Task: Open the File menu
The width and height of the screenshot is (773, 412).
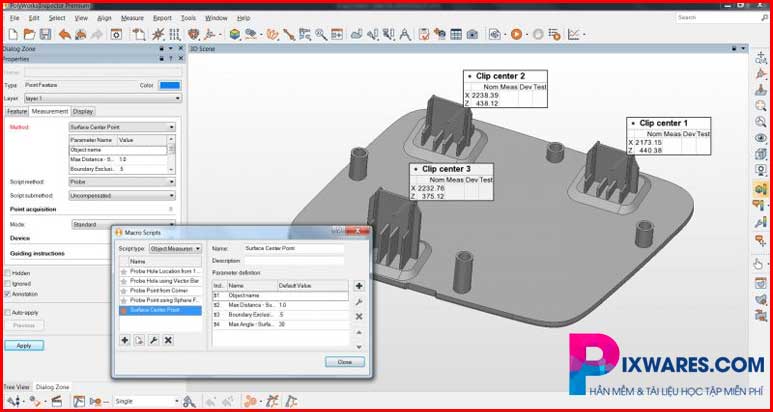Action: [x=14, y=18]
